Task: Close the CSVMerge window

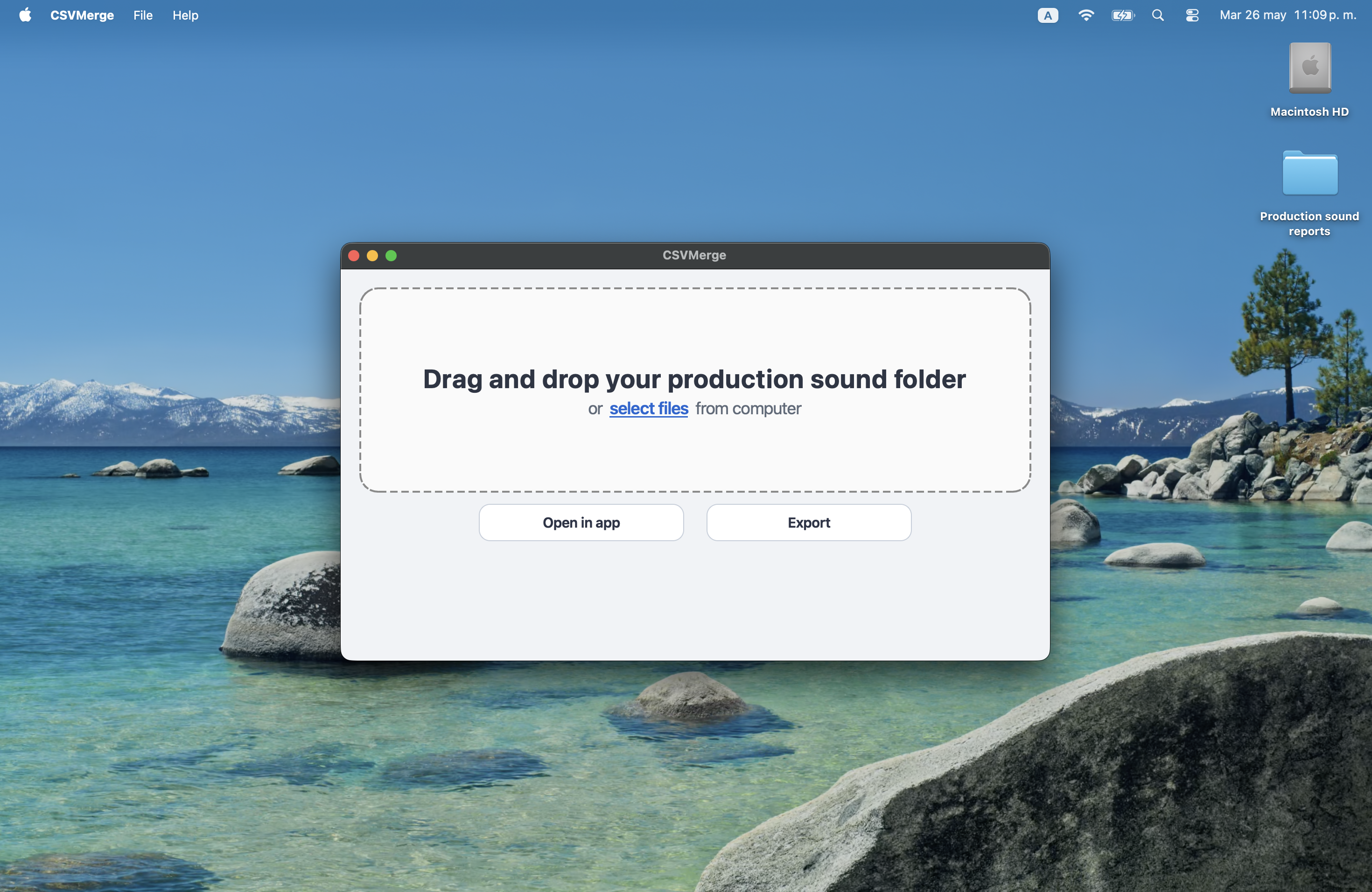Action: 354,255
